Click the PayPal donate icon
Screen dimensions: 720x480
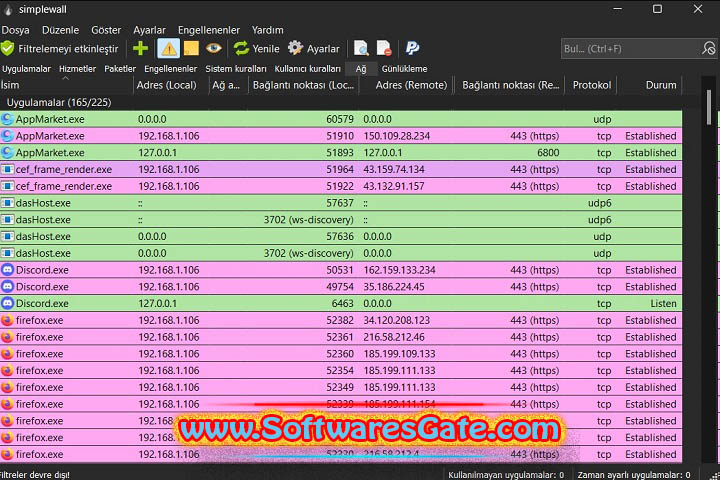[412, 48]
